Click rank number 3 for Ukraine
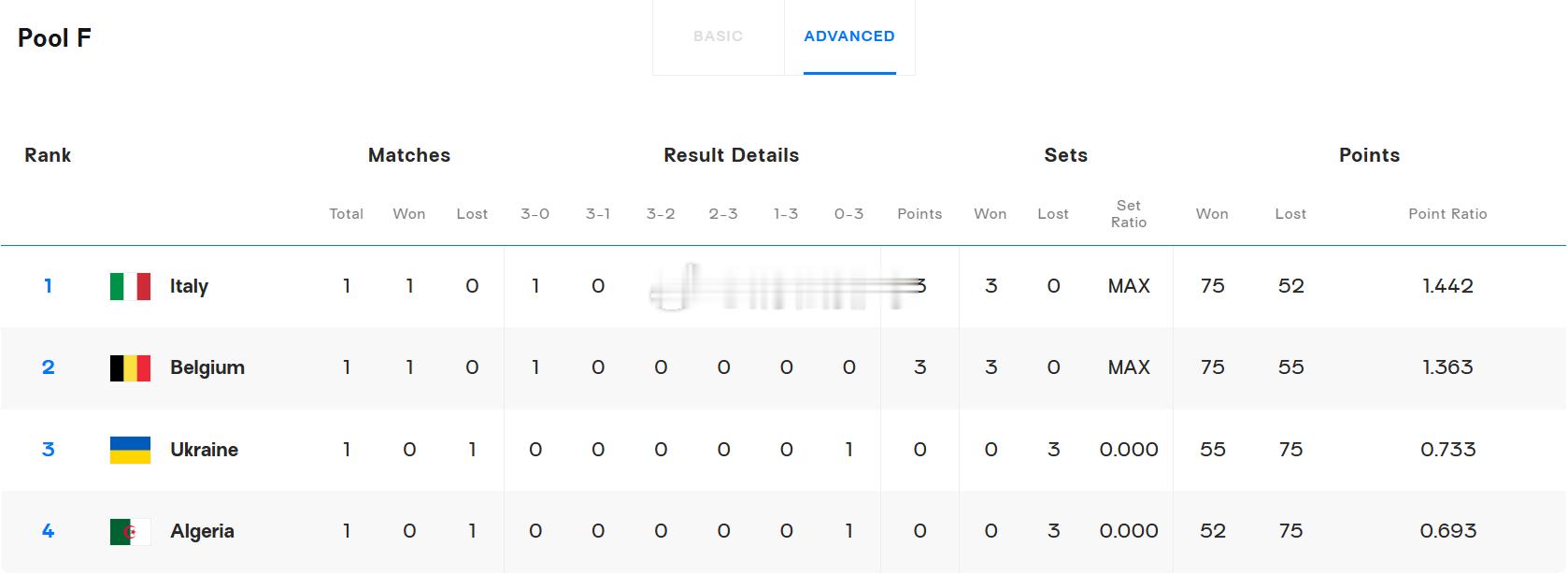Image resolution: width=1568 pixels, height=575 pixels. click(x=48, y=450)
